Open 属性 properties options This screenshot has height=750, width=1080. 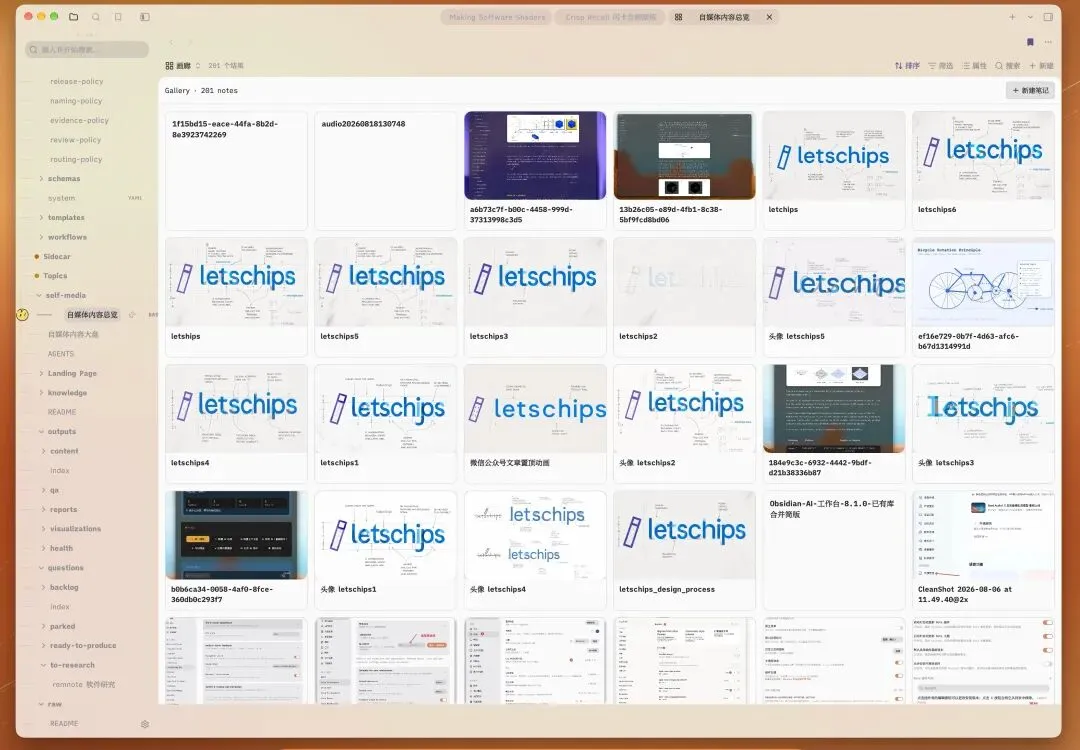[975, 65]
